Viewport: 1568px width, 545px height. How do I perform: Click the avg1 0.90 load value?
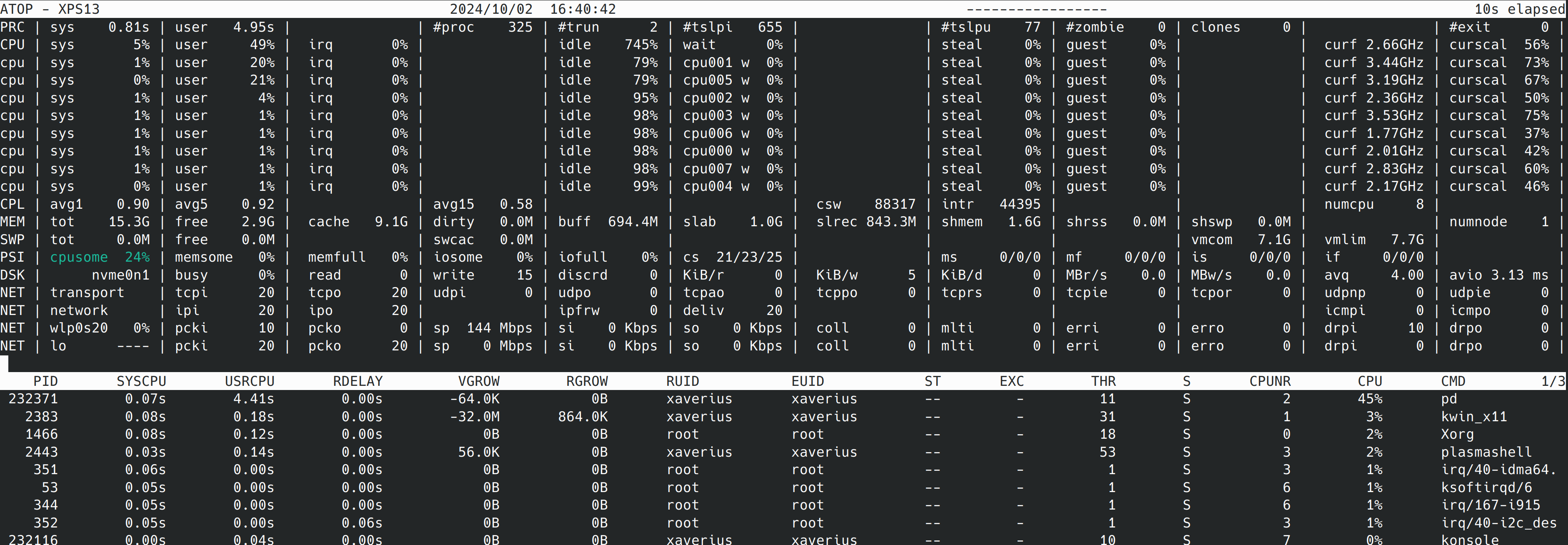tap(100, 205)
